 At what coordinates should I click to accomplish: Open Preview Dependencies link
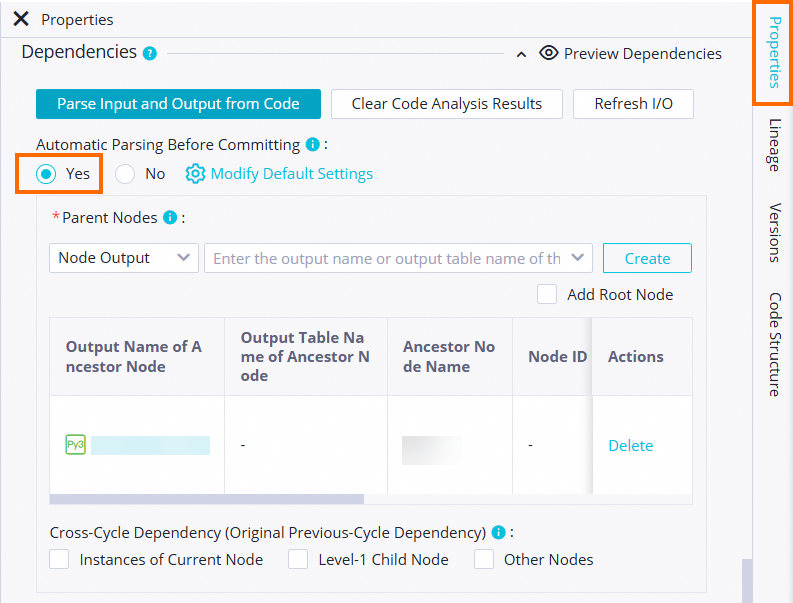[642, 54]
